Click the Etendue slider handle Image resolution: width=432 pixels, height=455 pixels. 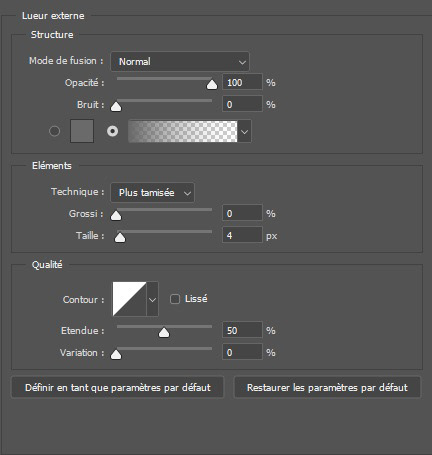(164, 333)
